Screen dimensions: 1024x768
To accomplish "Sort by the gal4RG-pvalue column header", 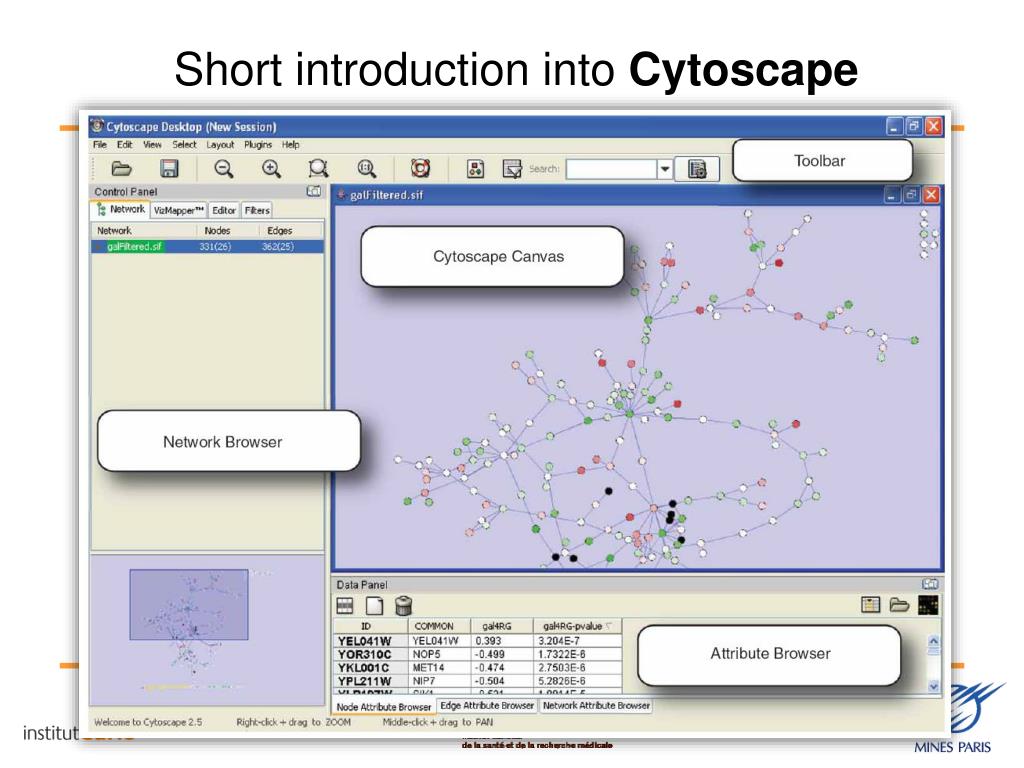I will tap(577, 626).
